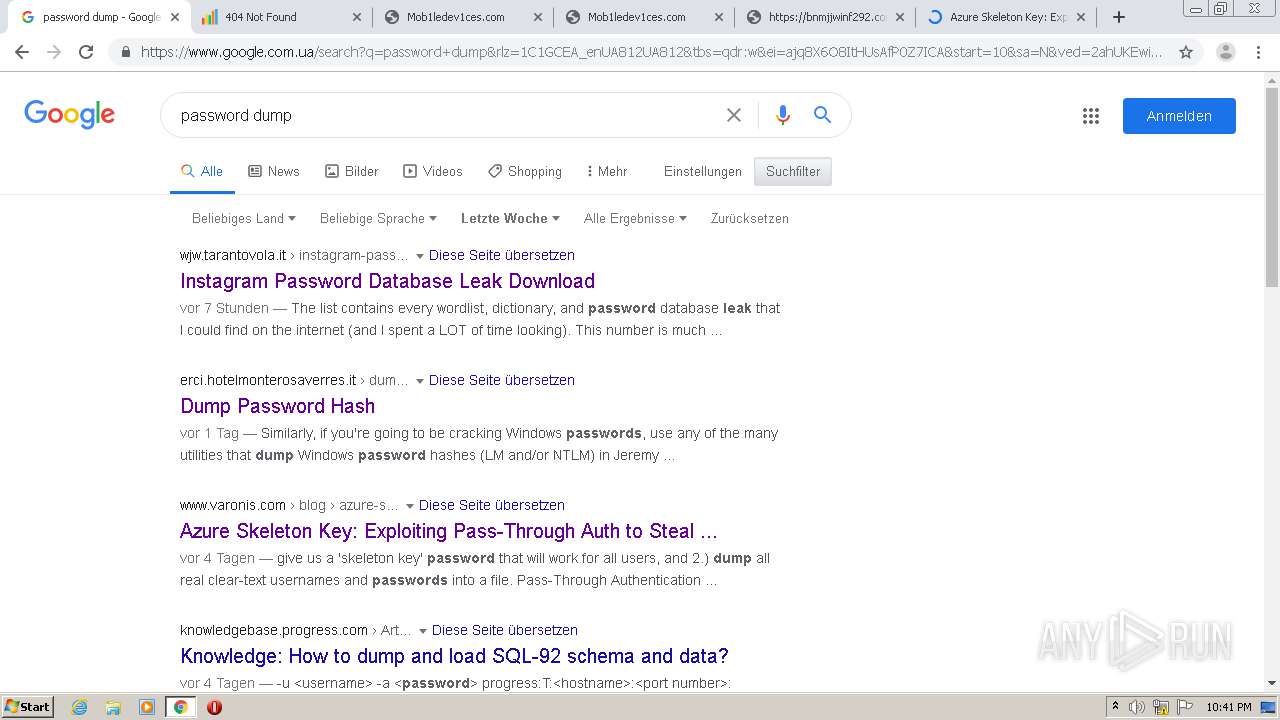Translate the tarantovola page via Diese Seite übersetzen

tap(502, 255)
